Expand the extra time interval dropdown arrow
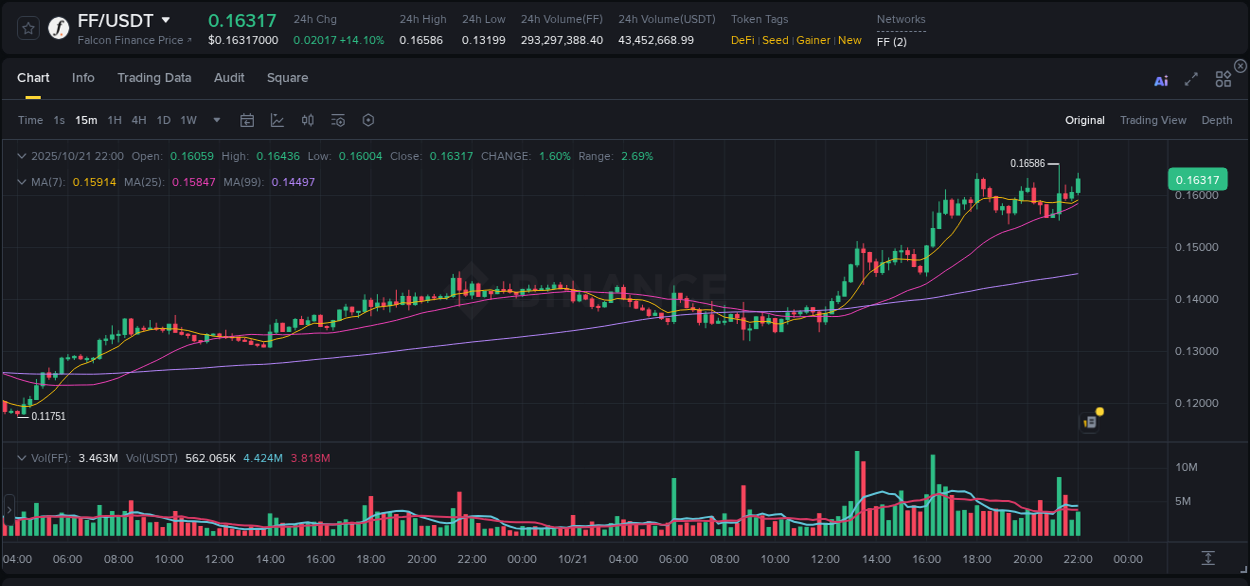 tap(215, 120)
